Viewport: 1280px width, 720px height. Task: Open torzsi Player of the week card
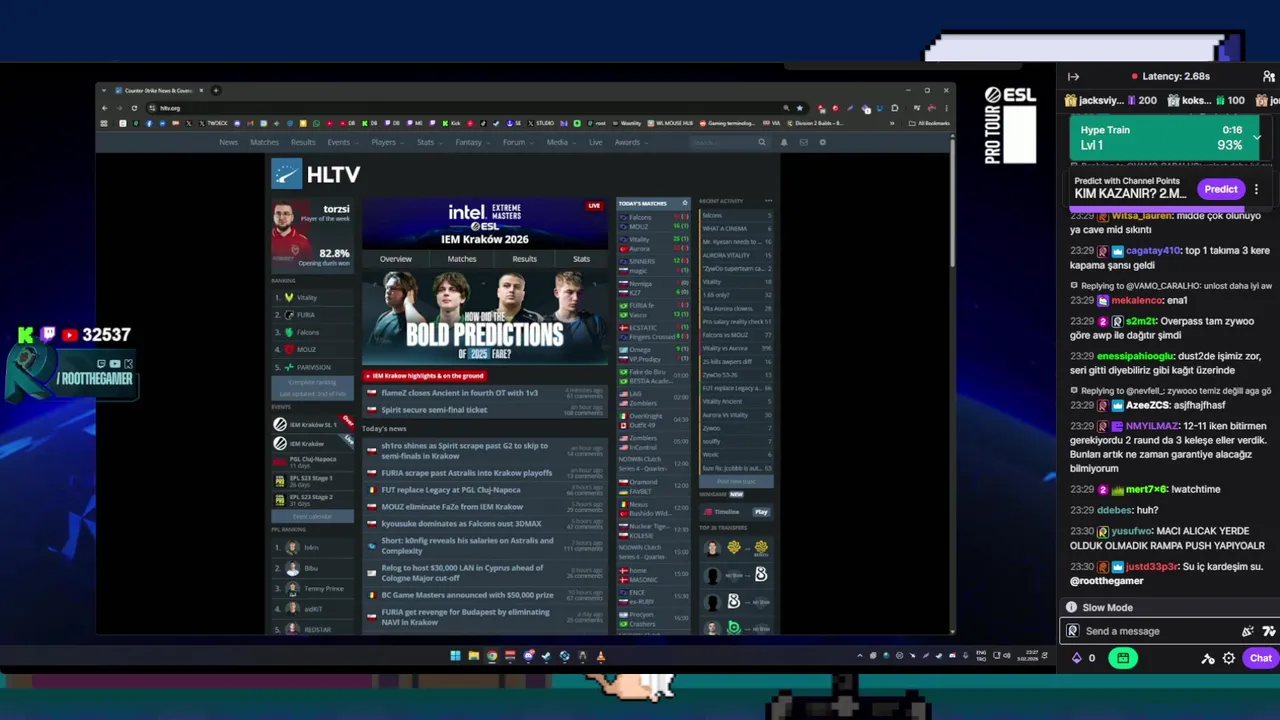(311, 234)
